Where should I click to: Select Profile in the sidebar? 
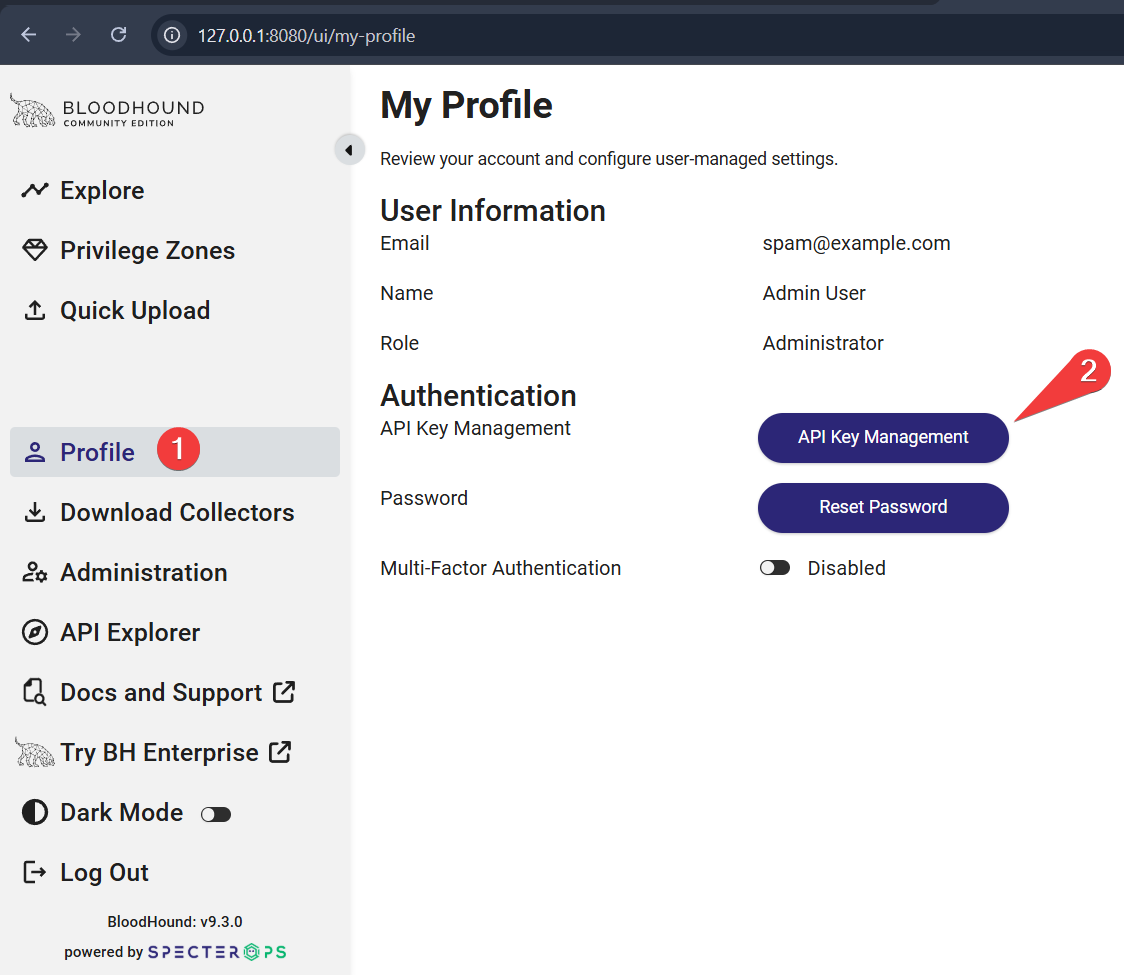click(x=175, y=452)
